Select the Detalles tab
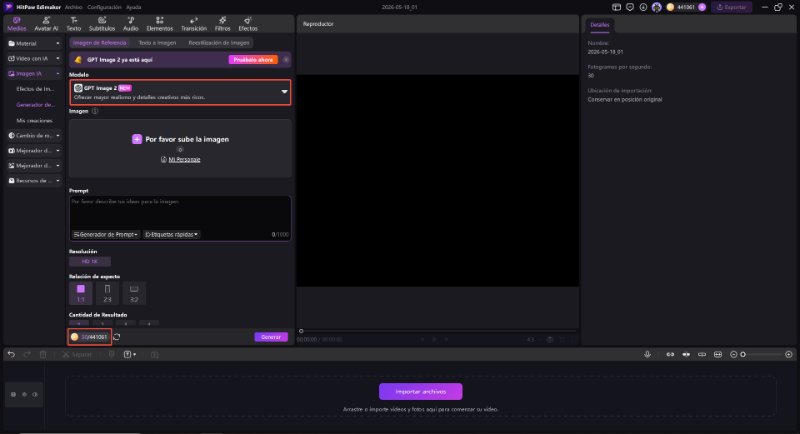This screenshot has width=800, height=434. point(599,24)
